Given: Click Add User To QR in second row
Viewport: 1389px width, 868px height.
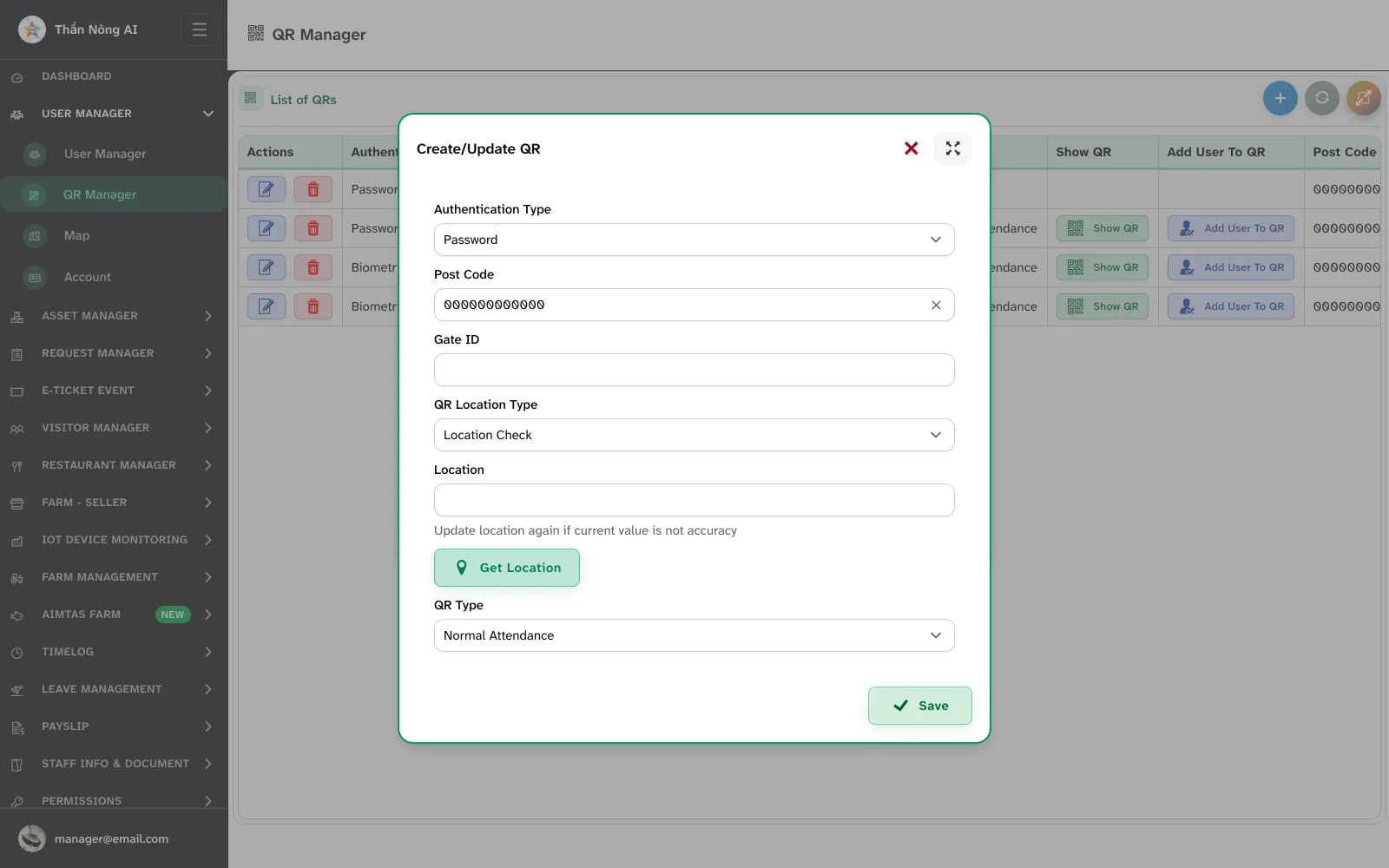Looking at the screenshot, I should [1231, 228].
